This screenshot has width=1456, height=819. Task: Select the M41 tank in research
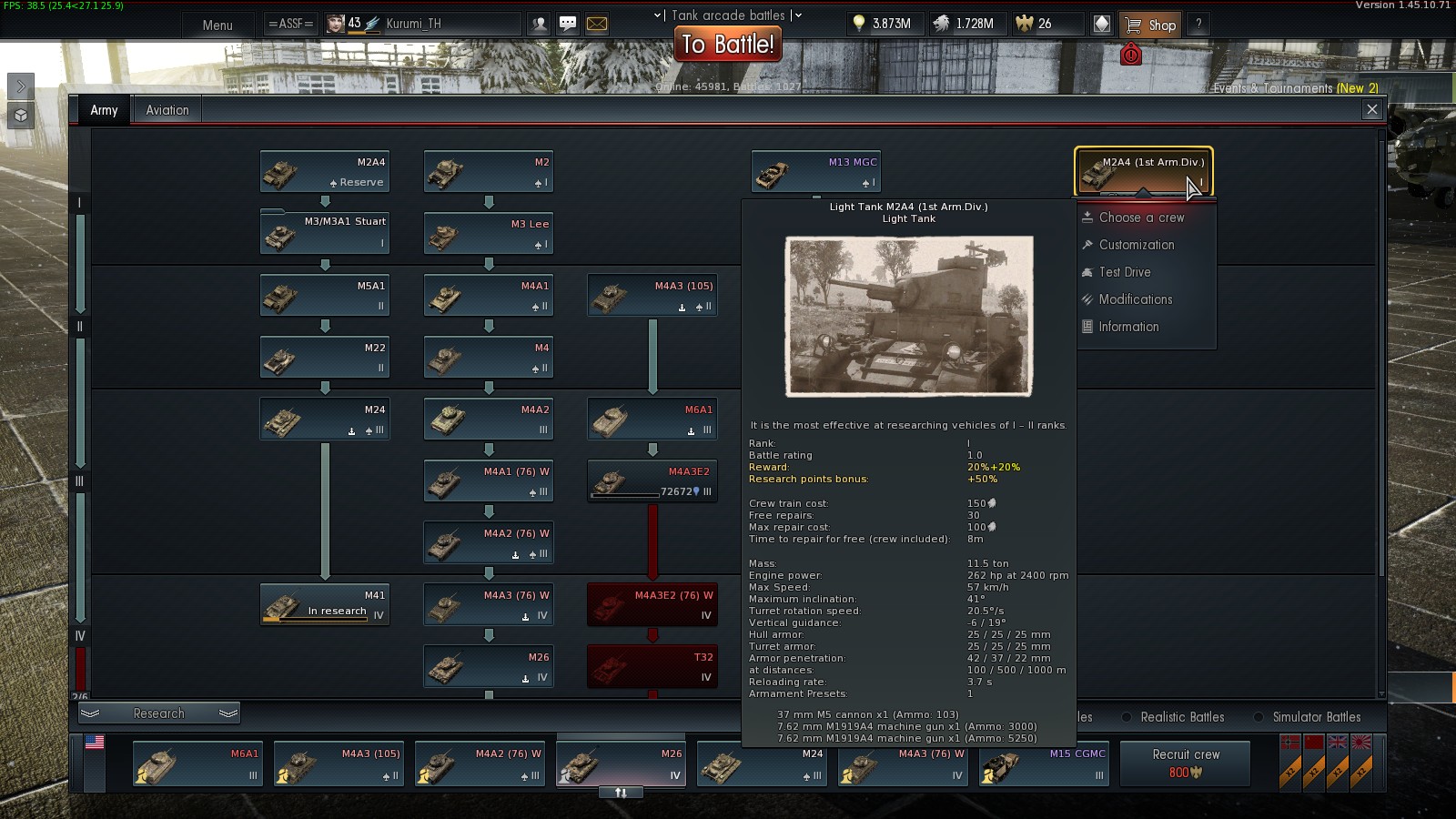click(x=325, y=604)
